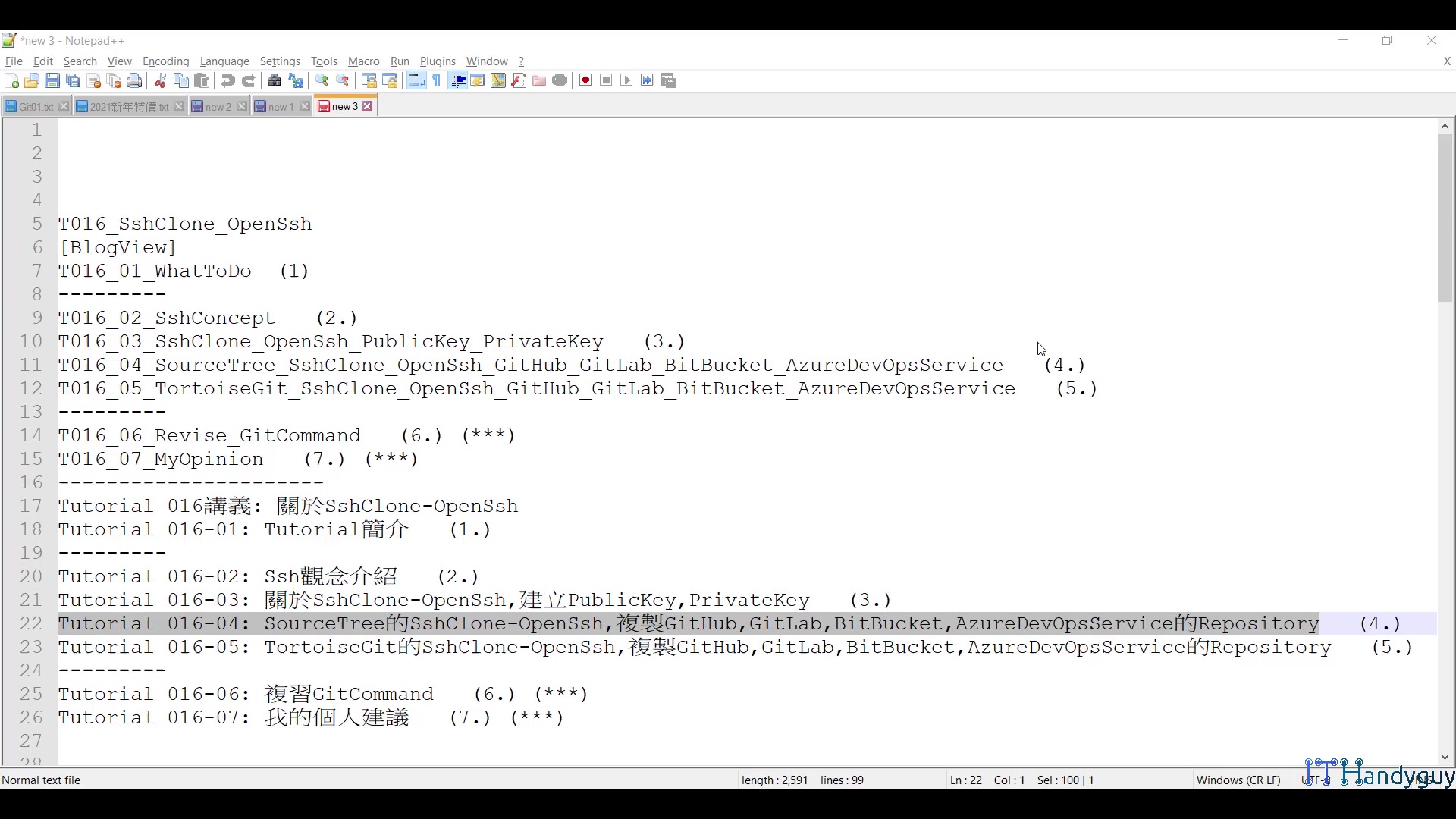Open the Plugins menu
Screen dimensions: 1456x819
point(438,61)
